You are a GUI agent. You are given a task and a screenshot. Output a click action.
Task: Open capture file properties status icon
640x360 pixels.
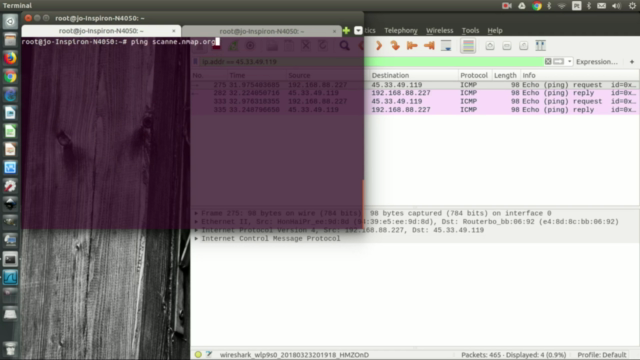point(209,354)
